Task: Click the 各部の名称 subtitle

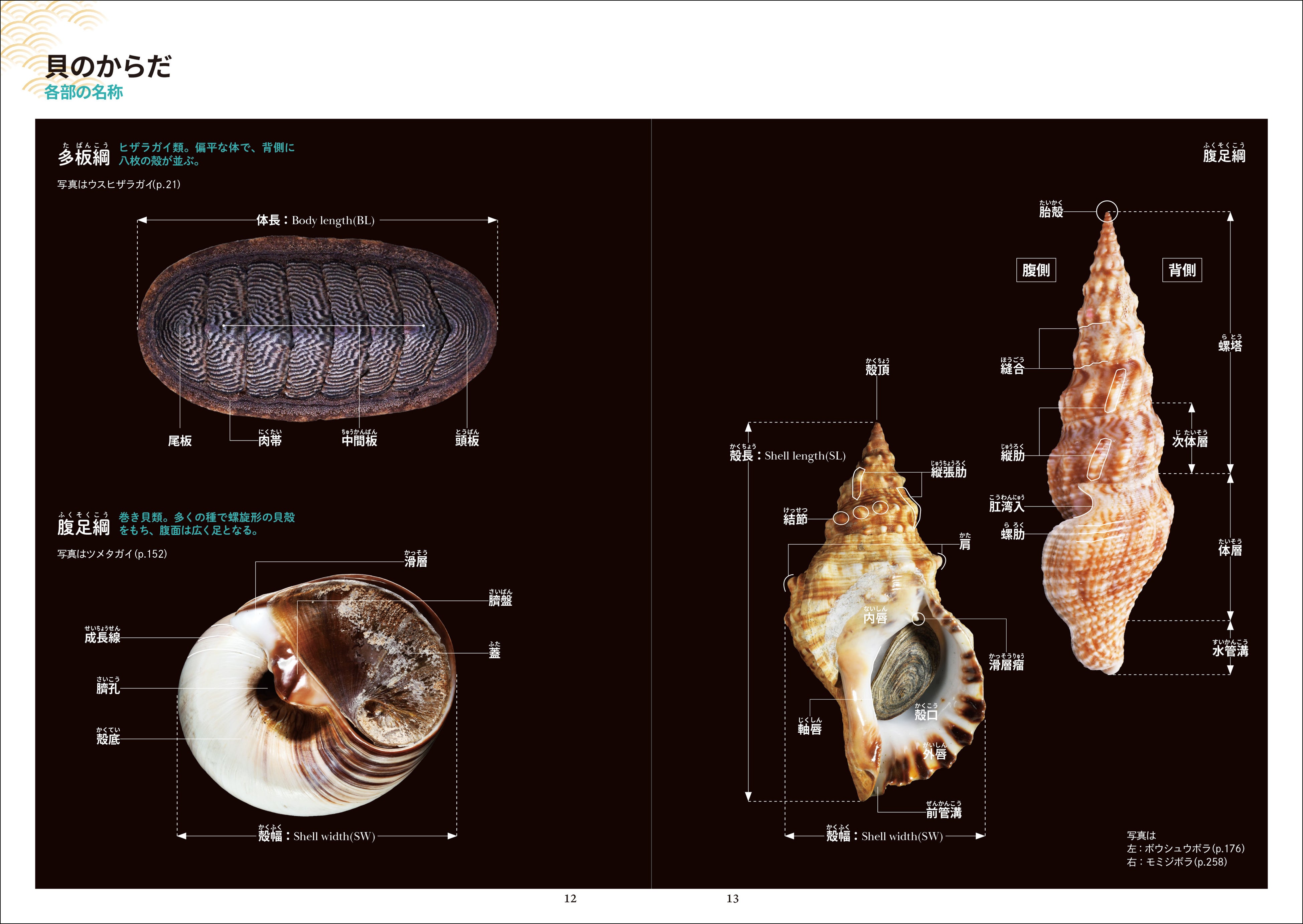Action: [x=84, y=92]
